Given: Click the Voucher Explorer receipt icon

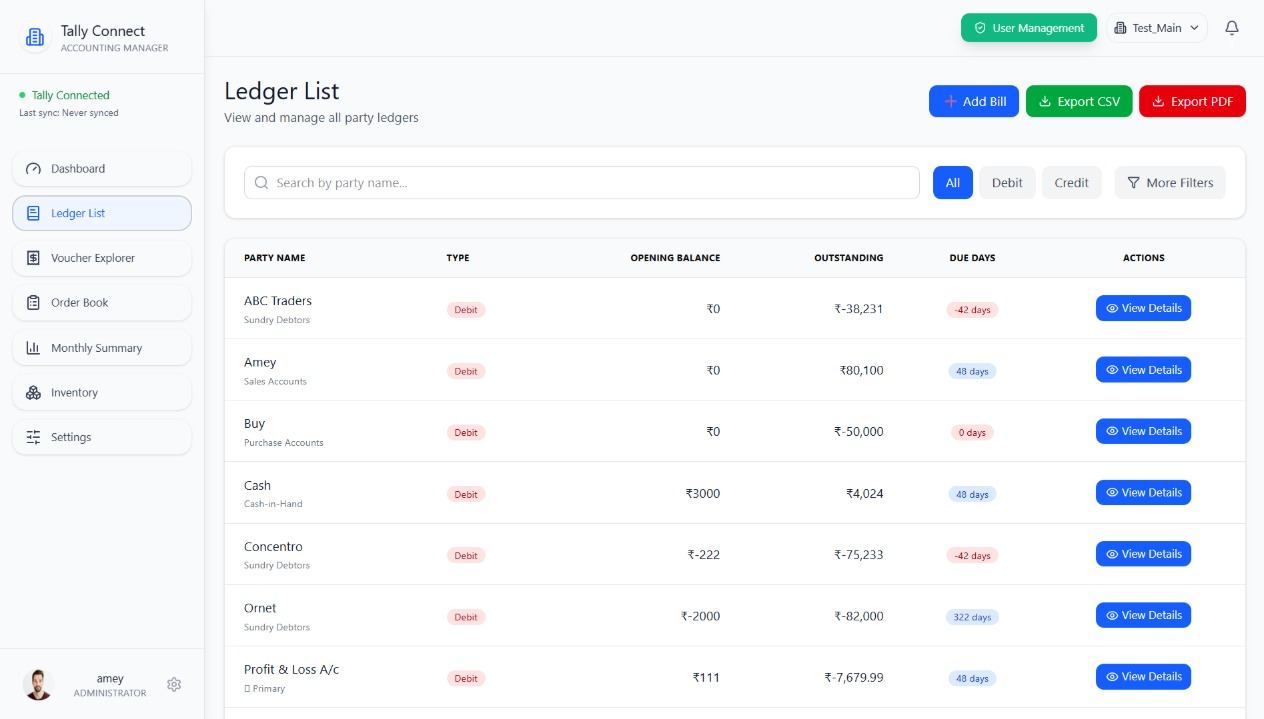Looking at the screenshot, I should click(x=33, y=258).
